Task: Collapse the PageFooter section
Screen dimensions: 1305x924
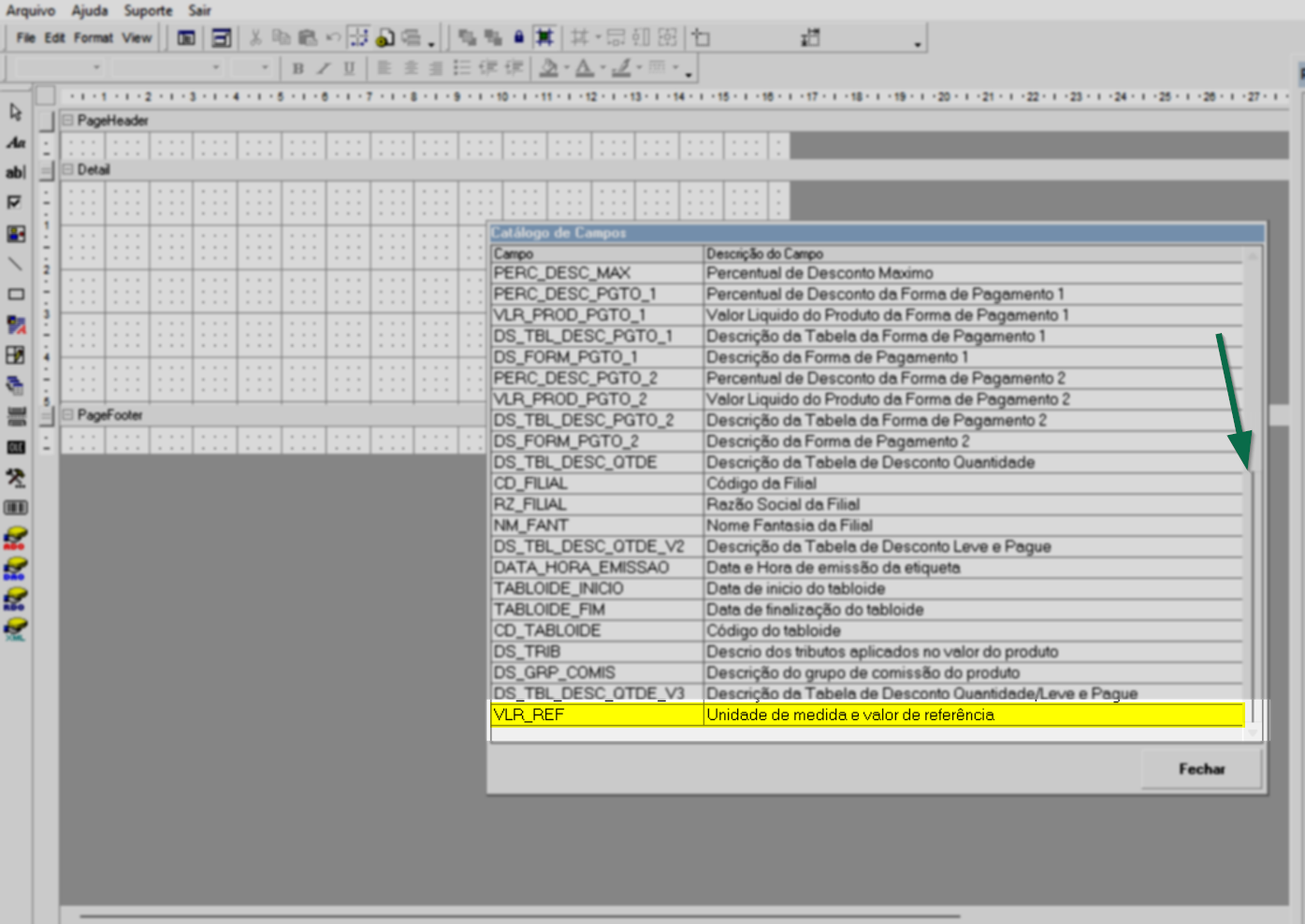Action: coord(67,414)
